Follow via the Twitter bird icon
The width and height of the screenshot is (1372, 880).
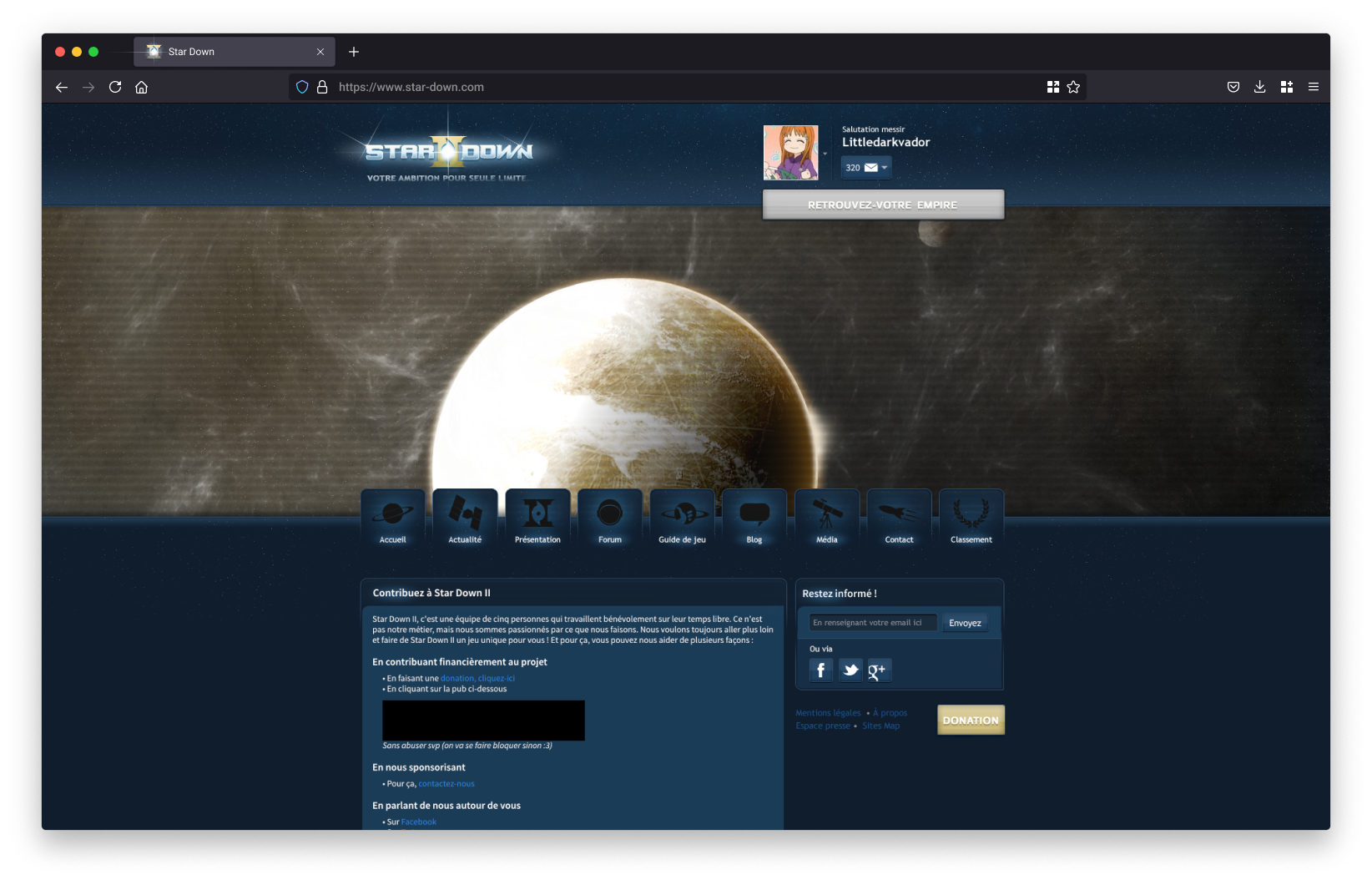[850, 670]
